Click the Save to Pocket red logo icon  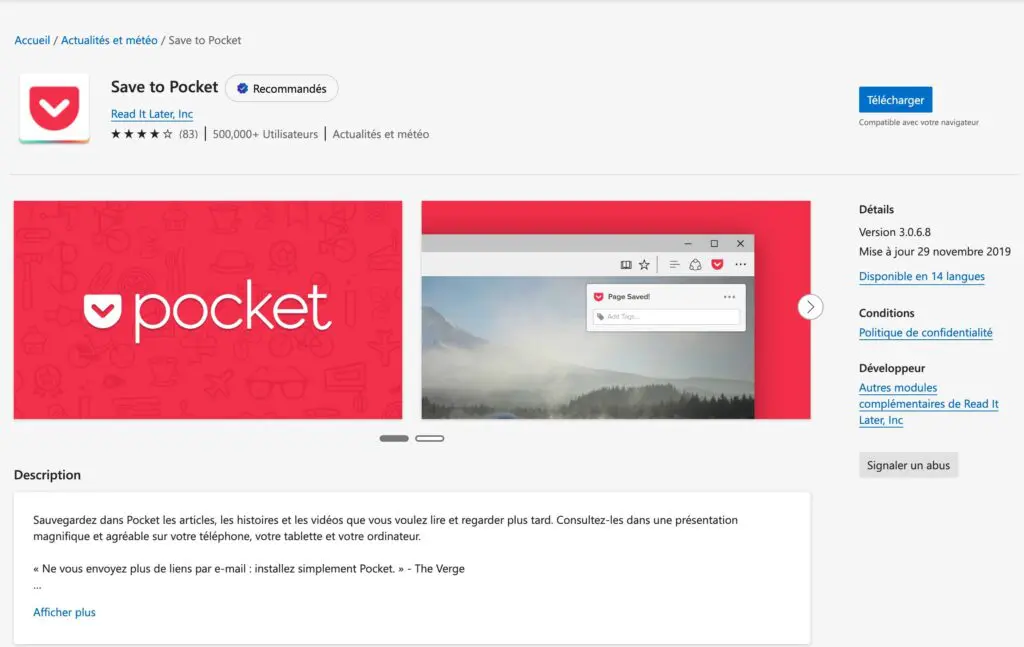[53, 108]
